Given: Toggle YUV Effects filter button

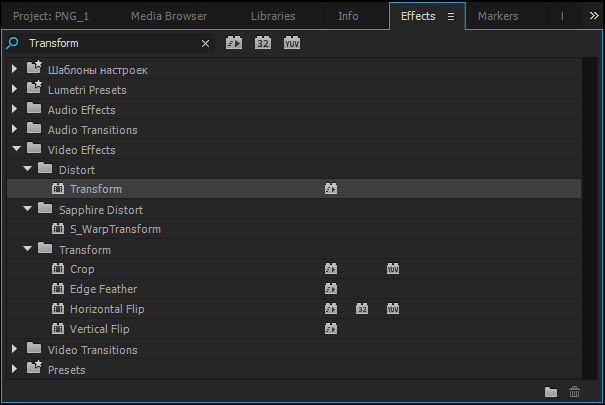Looking at the screenshot, I should (292, 43).
